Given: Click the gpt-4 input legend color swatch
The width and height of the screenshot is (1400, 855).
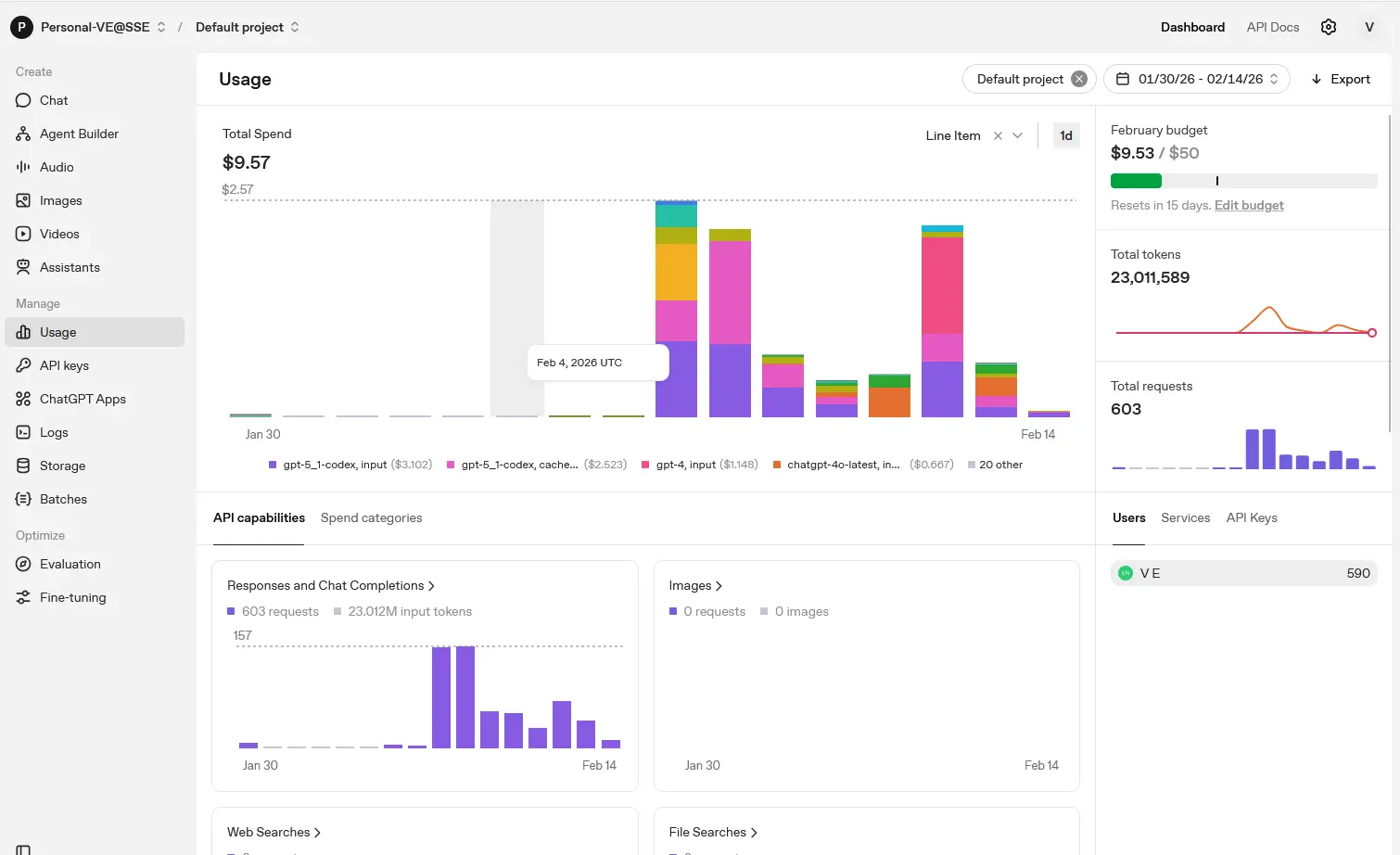Looking at the screenshot, I should 645,465.
